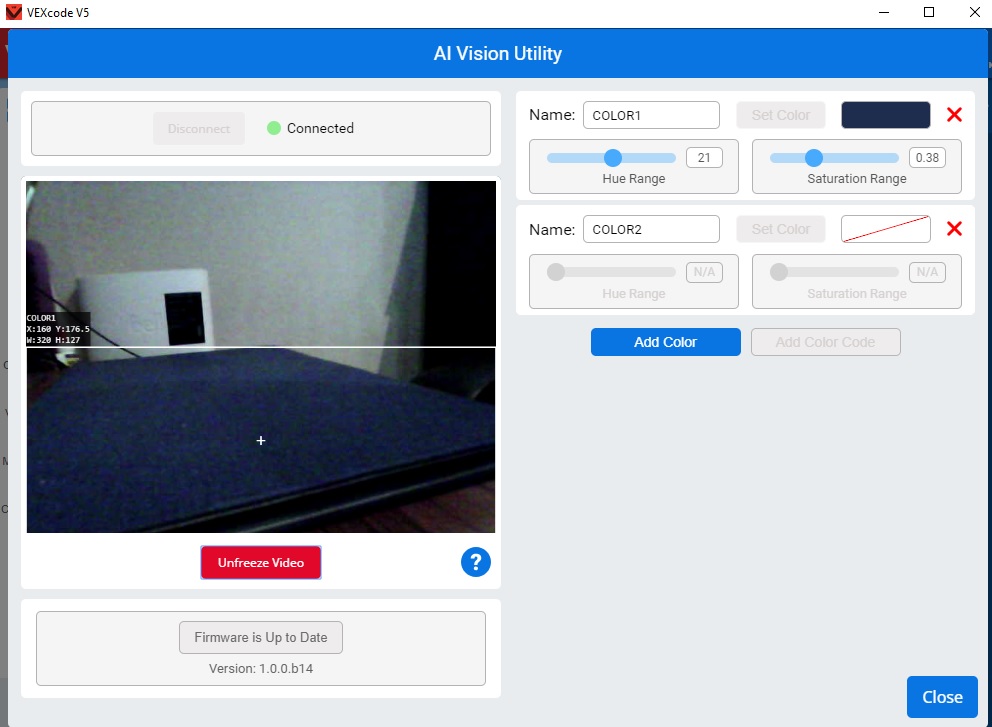Set Color for COLOR2
Screen dimensions: 992x727
click(780, 228)
